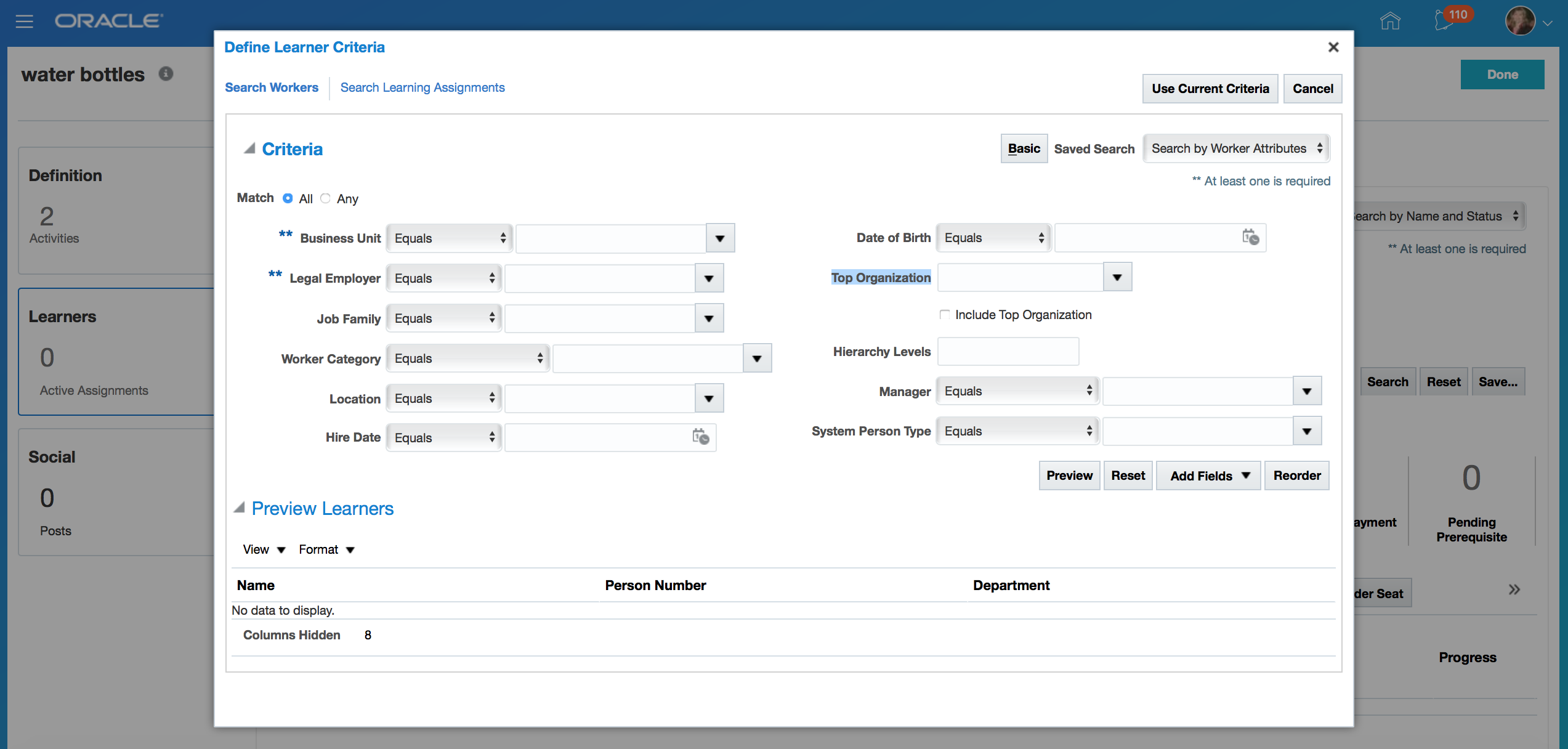
Task: Select the Match All radio button
Action: (288, 198)
